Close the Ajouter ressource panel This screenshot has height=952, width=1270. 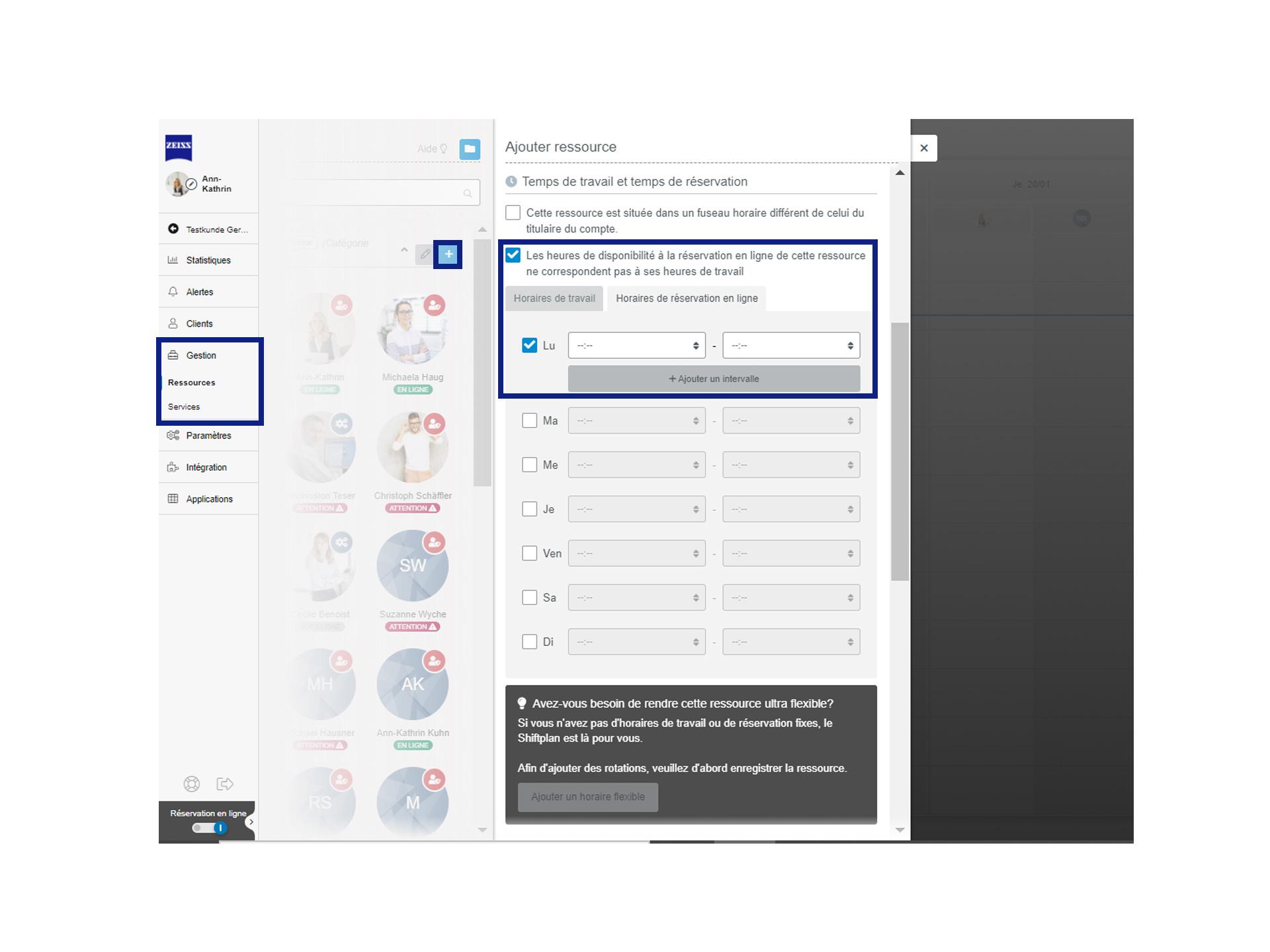coord(924,148)
